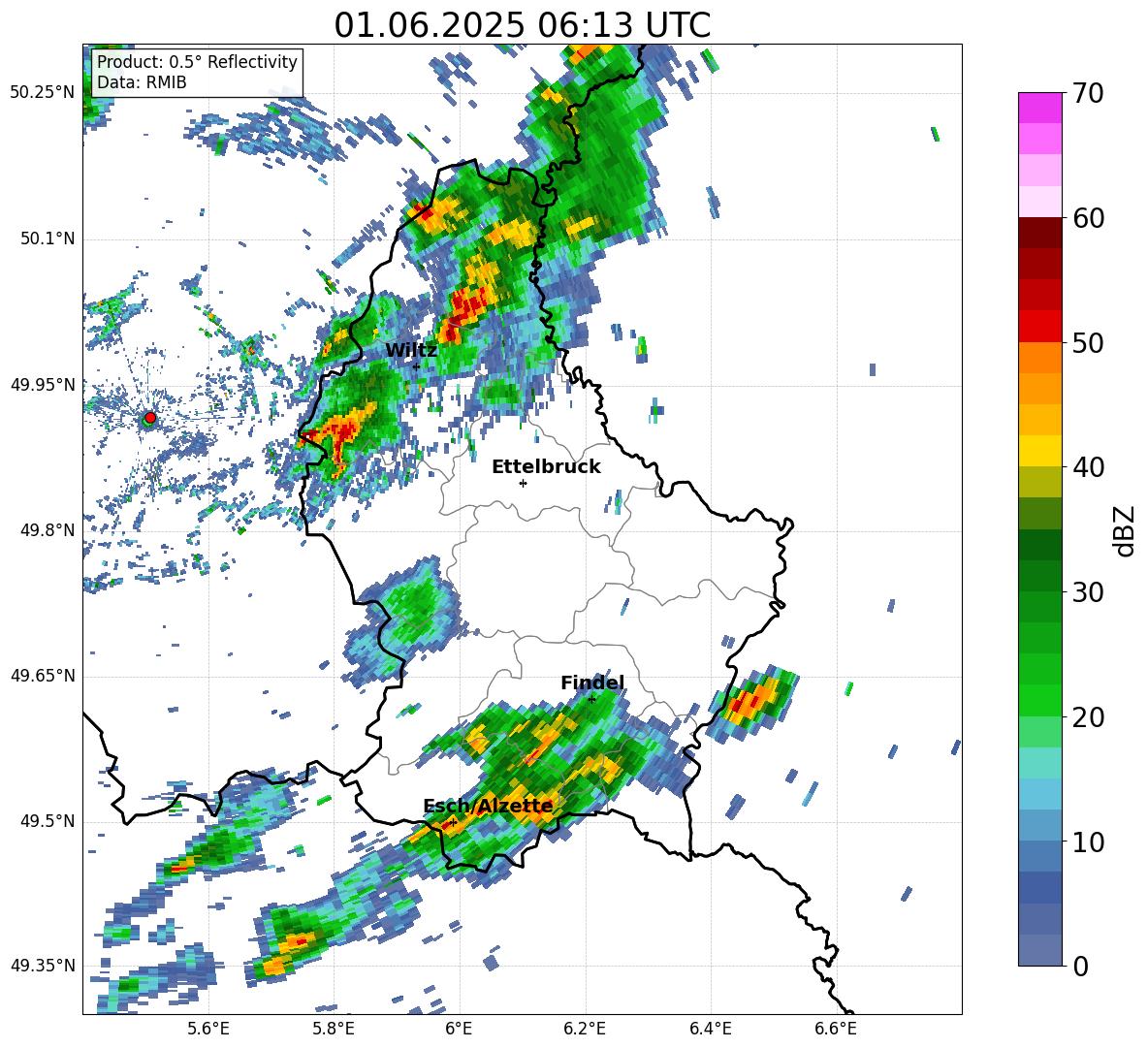Click the 30 colorbar tick label
The height and width of the screenshot is (1048, 1148).
pyautogui.click(x=1088, y=592)
